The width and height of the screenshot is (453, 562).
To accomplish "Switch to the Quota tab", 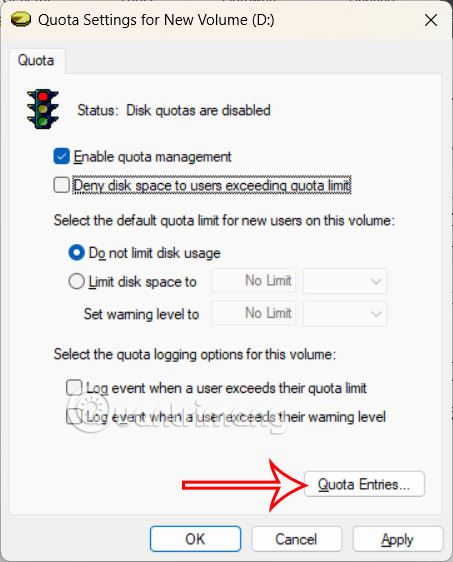I will [36, 61].
